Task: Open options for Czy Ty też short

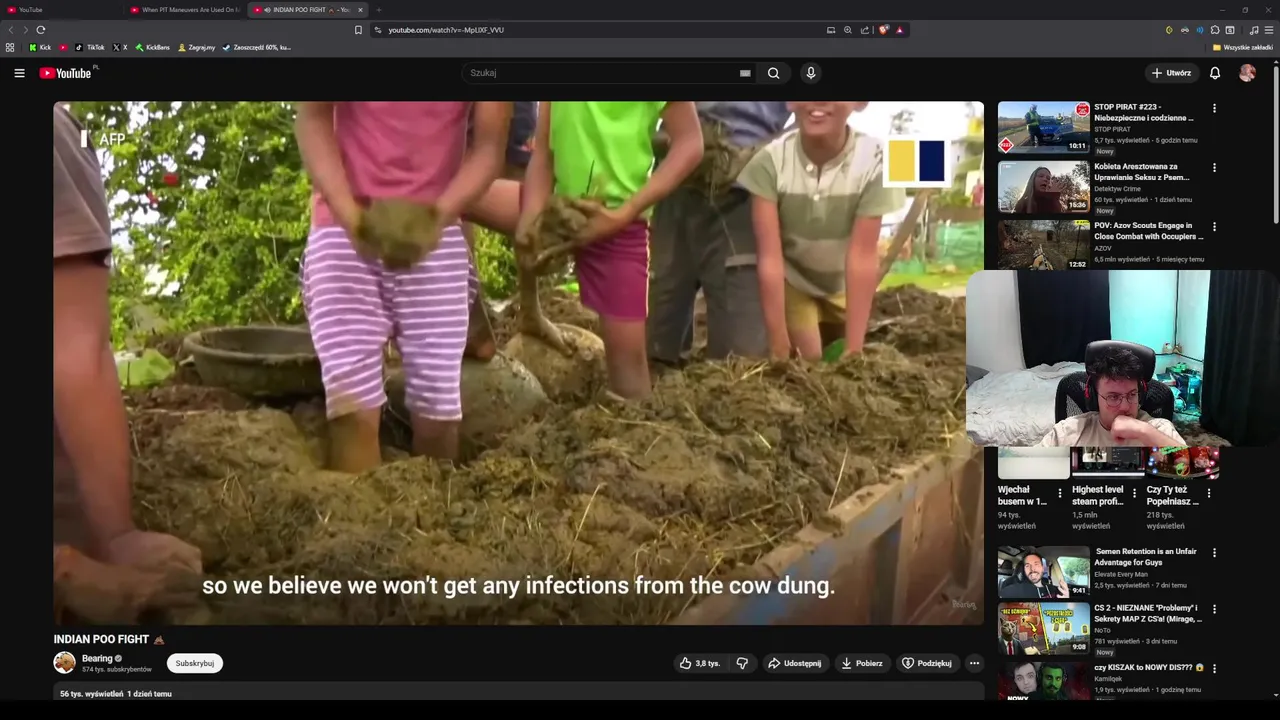Action: (1209, 493)
